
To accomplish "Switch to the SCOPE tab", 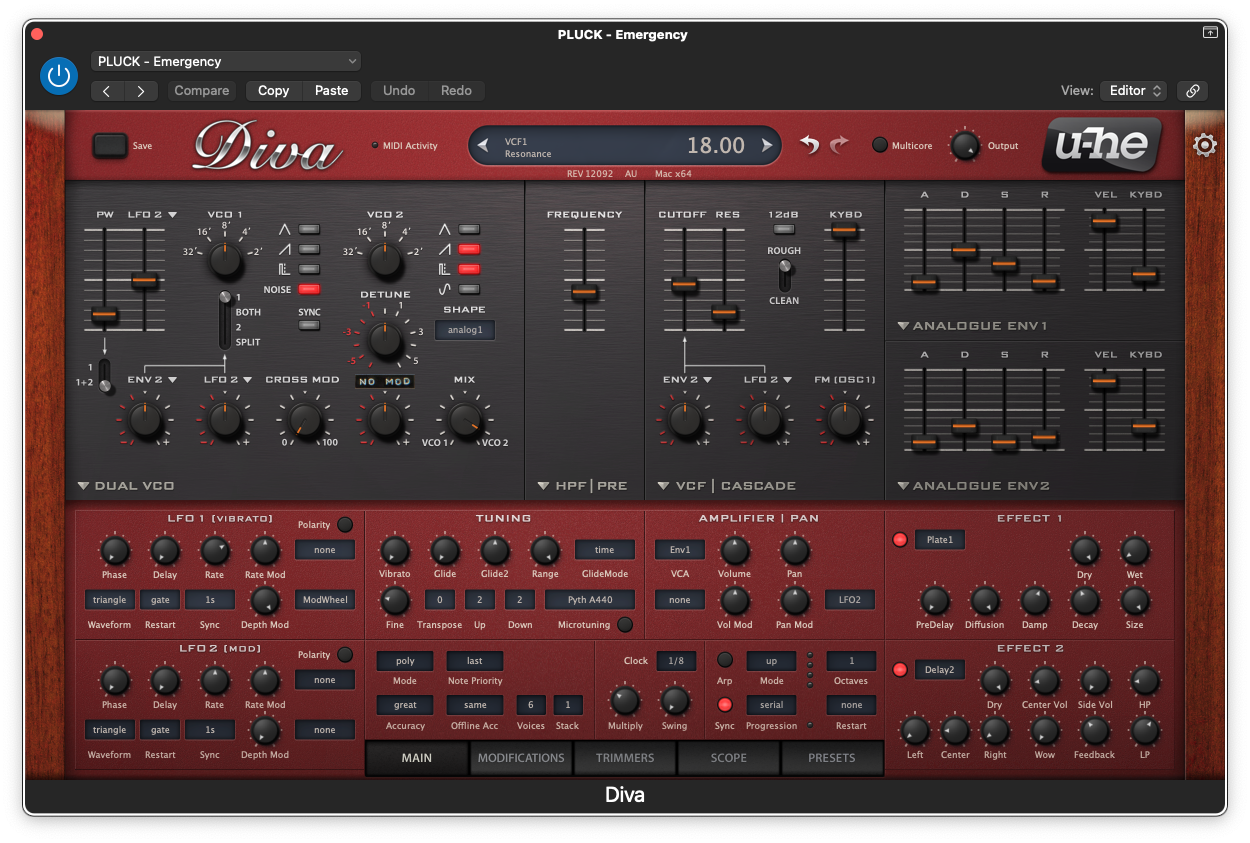I will click(x=729, y=758).
